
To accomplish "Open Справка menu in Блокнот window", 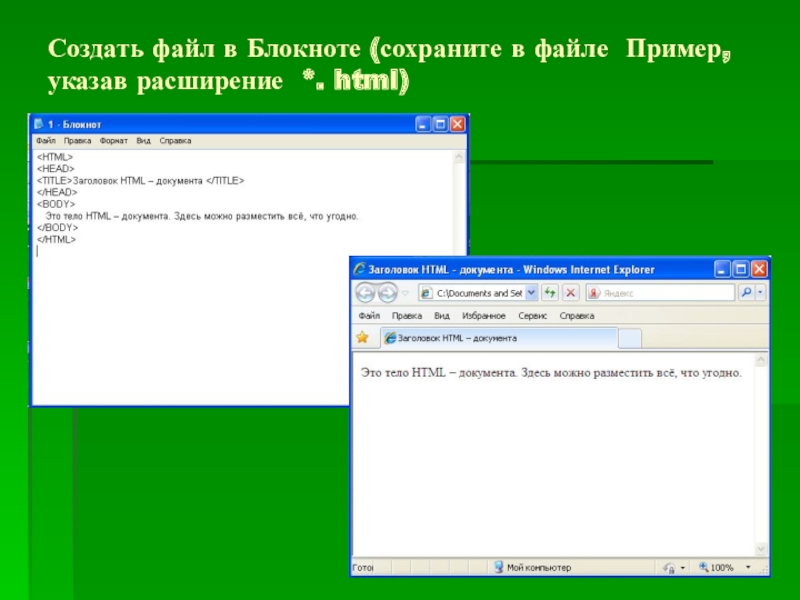I will (175, 140).
